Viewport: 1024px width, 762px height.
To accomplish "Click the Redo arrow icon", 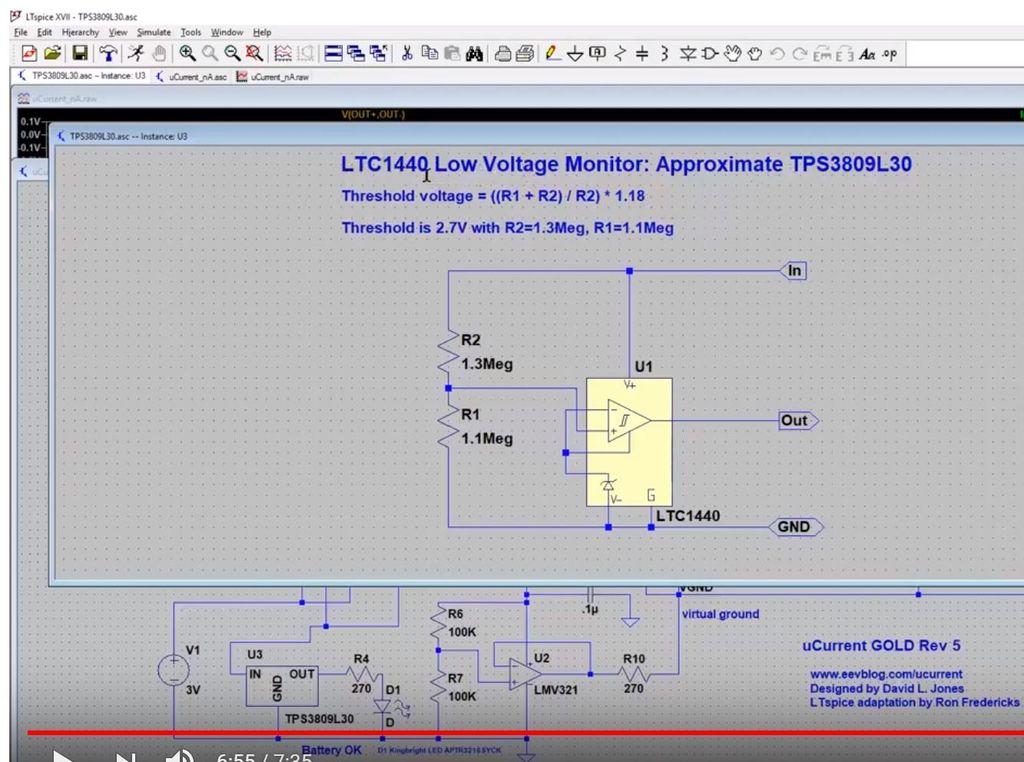I will pyautogui.click(x=799, y=54).
